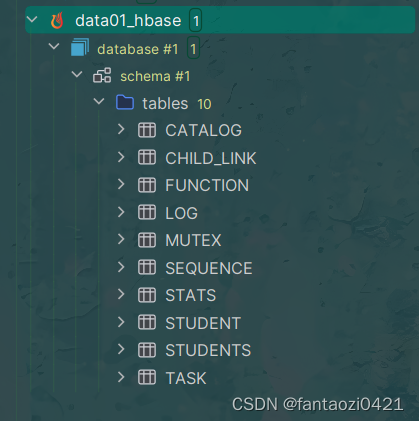Click the count badge beside database #1
Image resolution: width=419 pixels, height=421 pixels.
pos(193,48)
